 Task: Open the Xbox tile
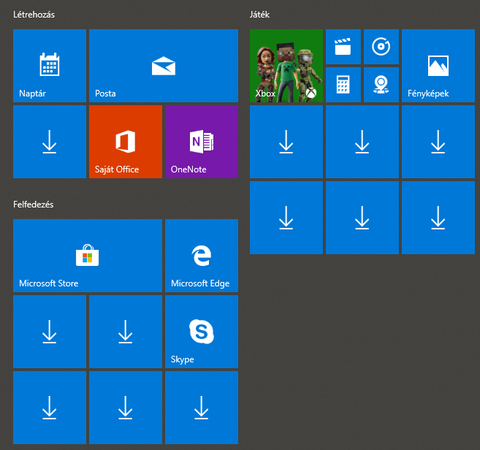tap(286, 66)
